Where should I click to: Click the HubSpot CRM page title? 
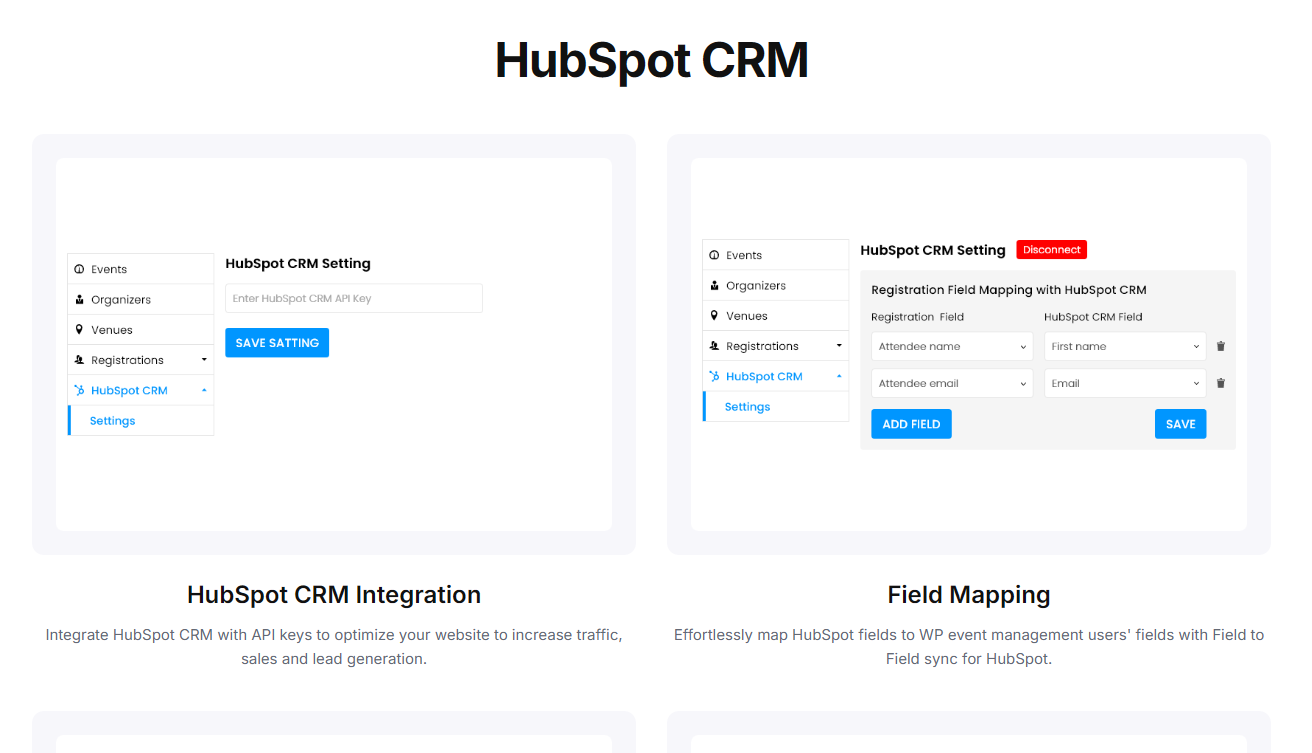click(x=652, y=60)
